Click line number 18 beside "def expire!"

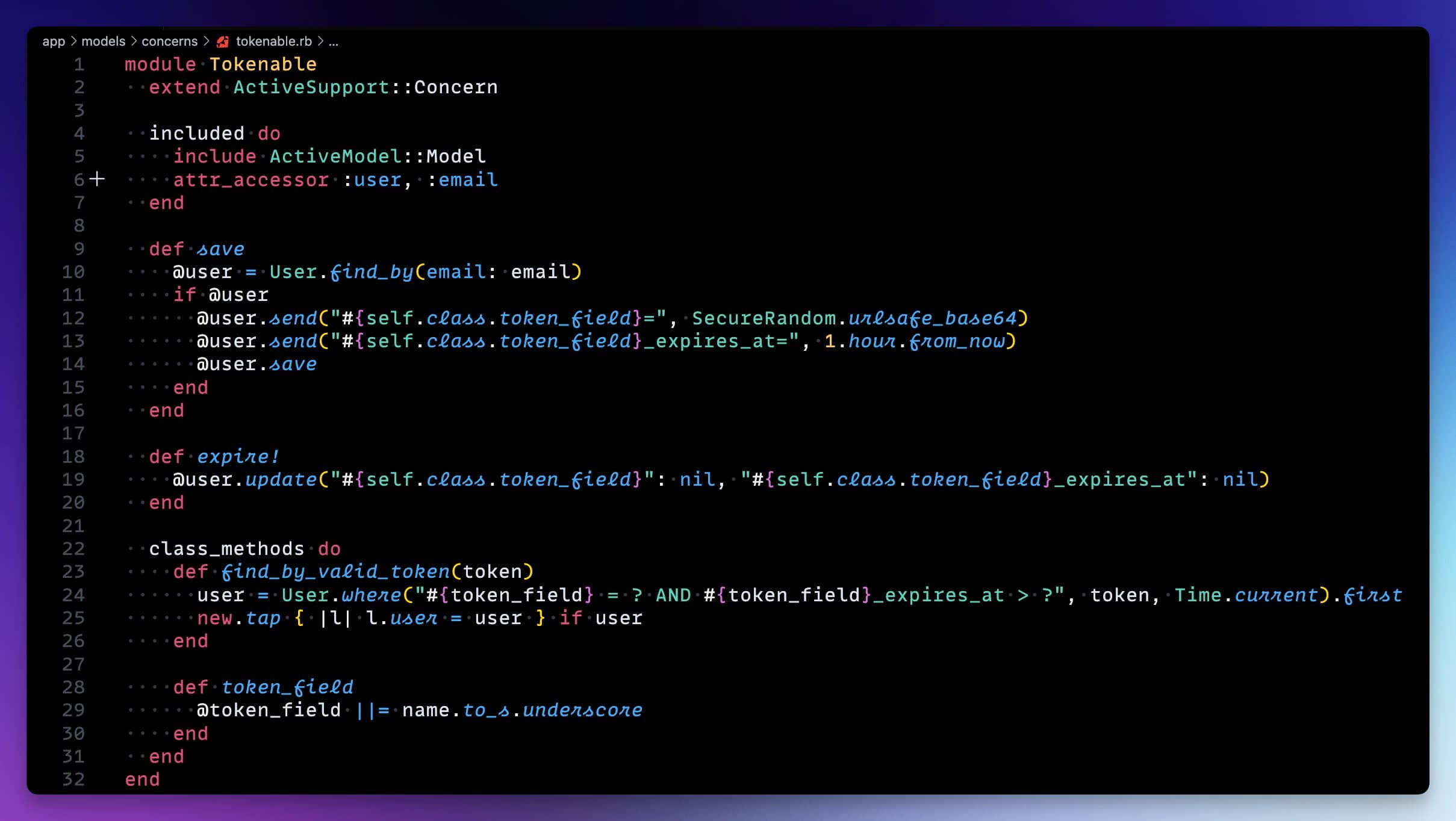click(x=73, y=457)
